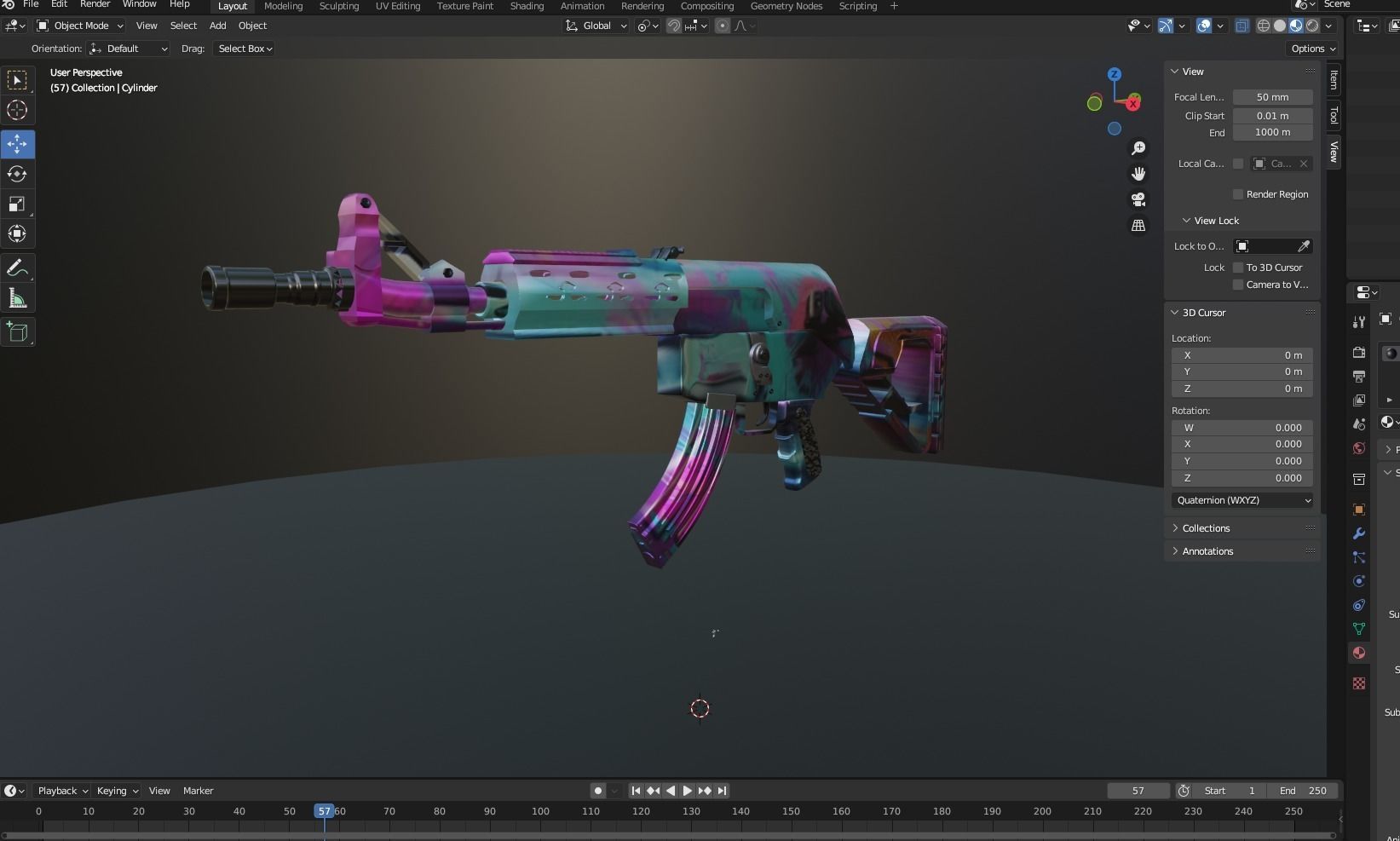
Task: Open the Geometry Nodes workspace tab
Action: coord(786,6)
